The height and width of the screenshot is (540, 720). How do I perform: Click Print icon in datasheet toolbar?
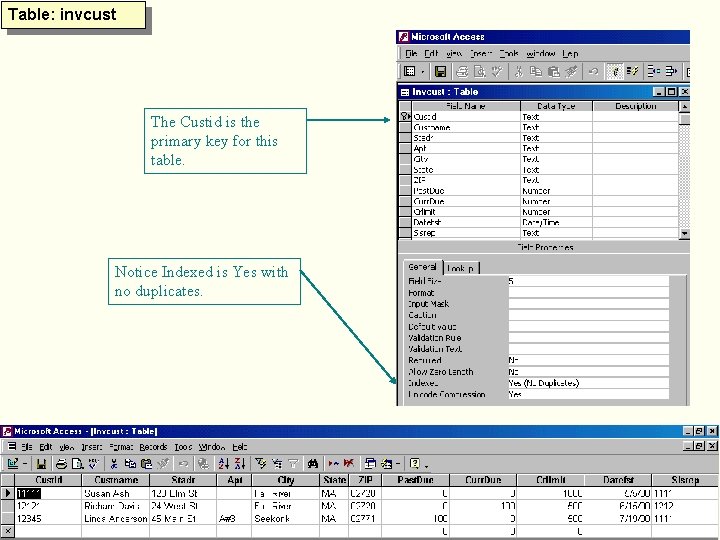tap(61, 464)
